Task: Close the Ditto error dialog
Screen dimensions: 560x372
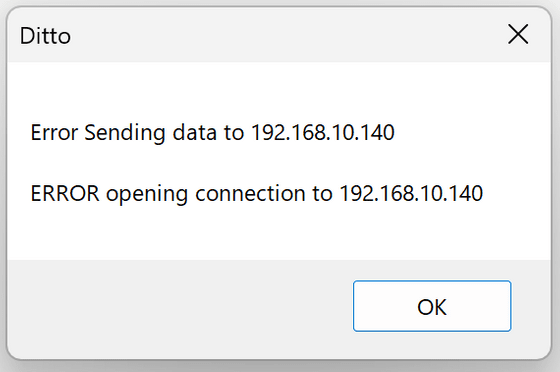Action: (x=518, y=34)
